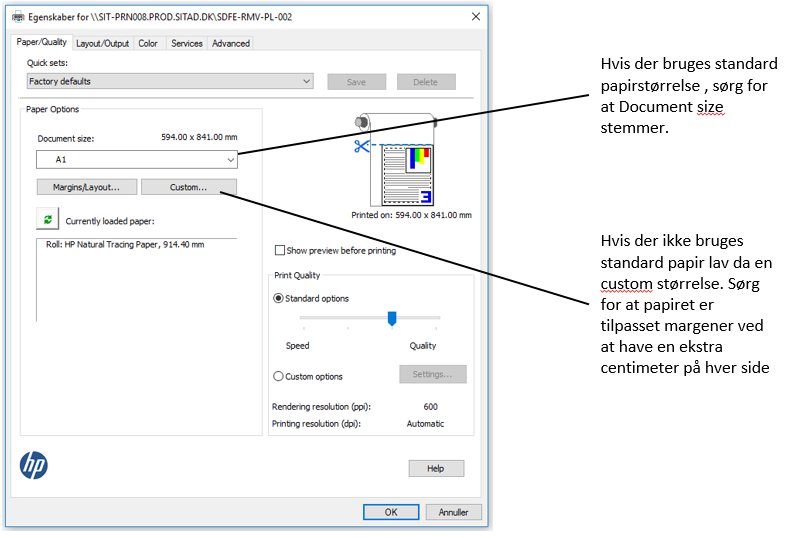Switch to the Services tab

pos(186,43)
